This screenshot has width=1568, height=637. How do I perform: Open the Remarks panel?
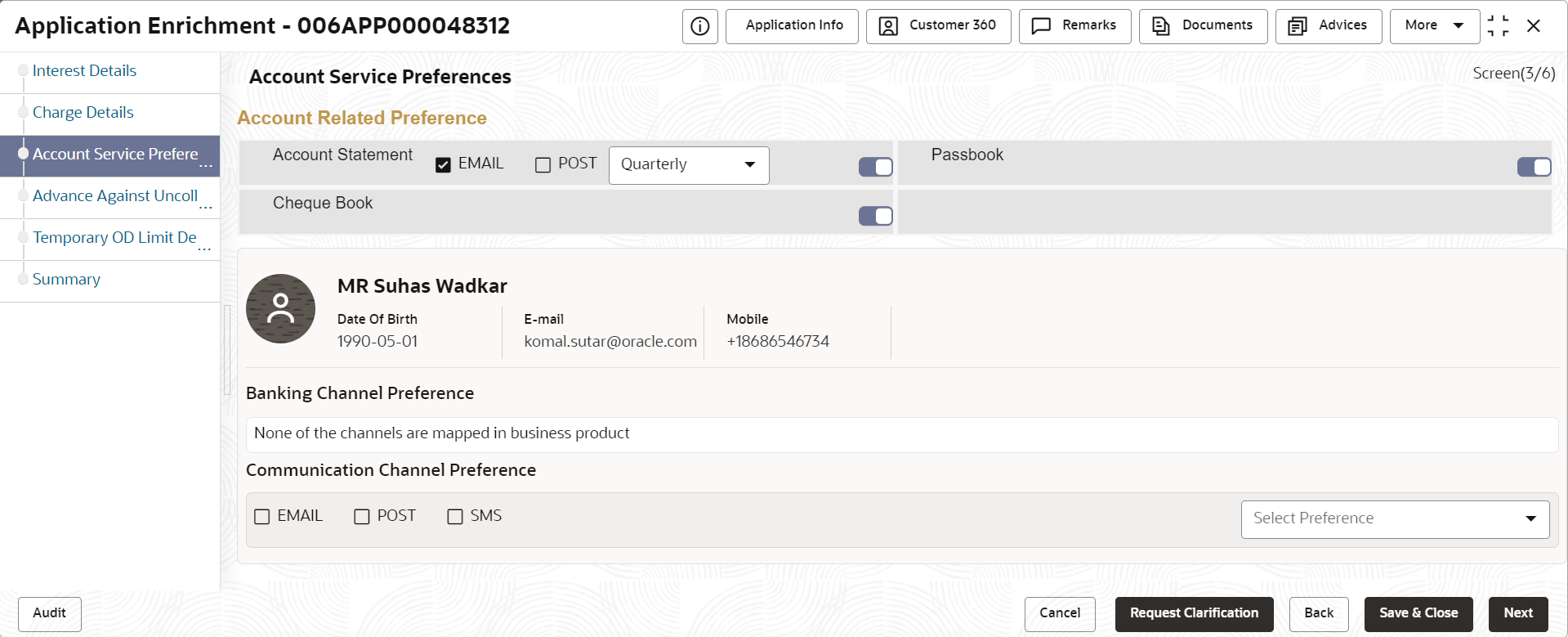point(1074,26)
